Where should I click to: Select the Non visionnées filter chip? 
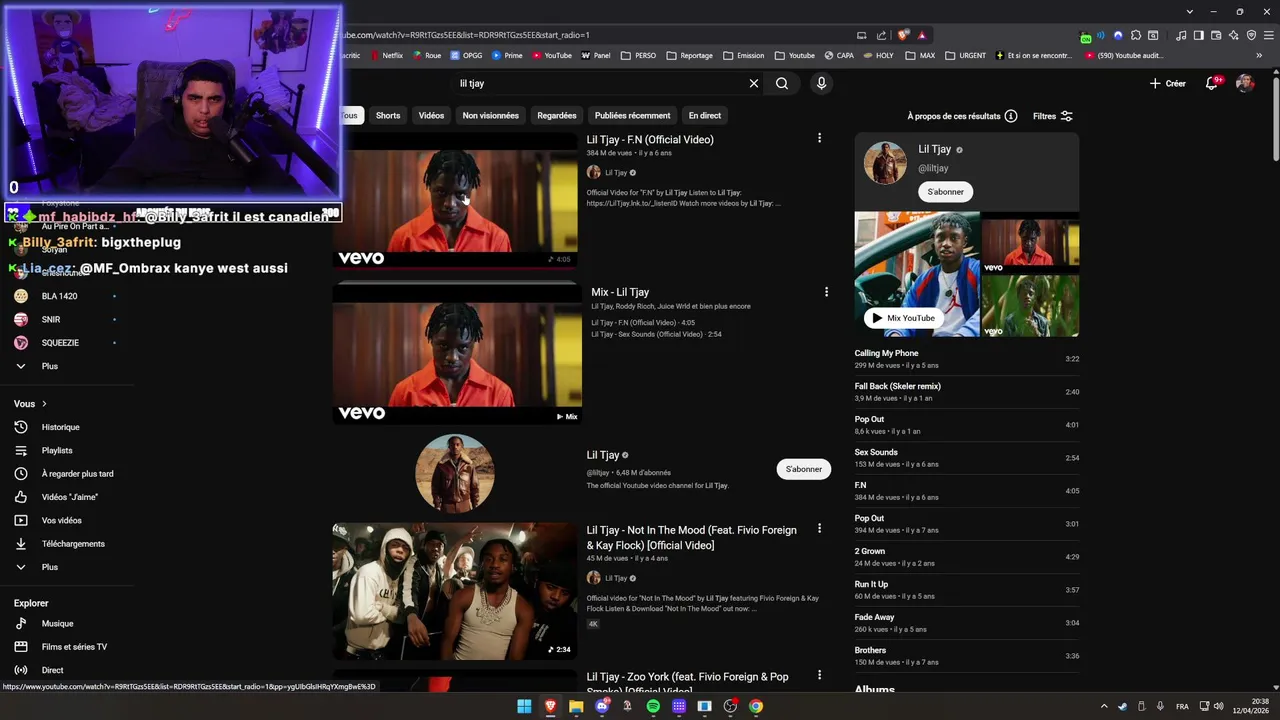point(490,115)
